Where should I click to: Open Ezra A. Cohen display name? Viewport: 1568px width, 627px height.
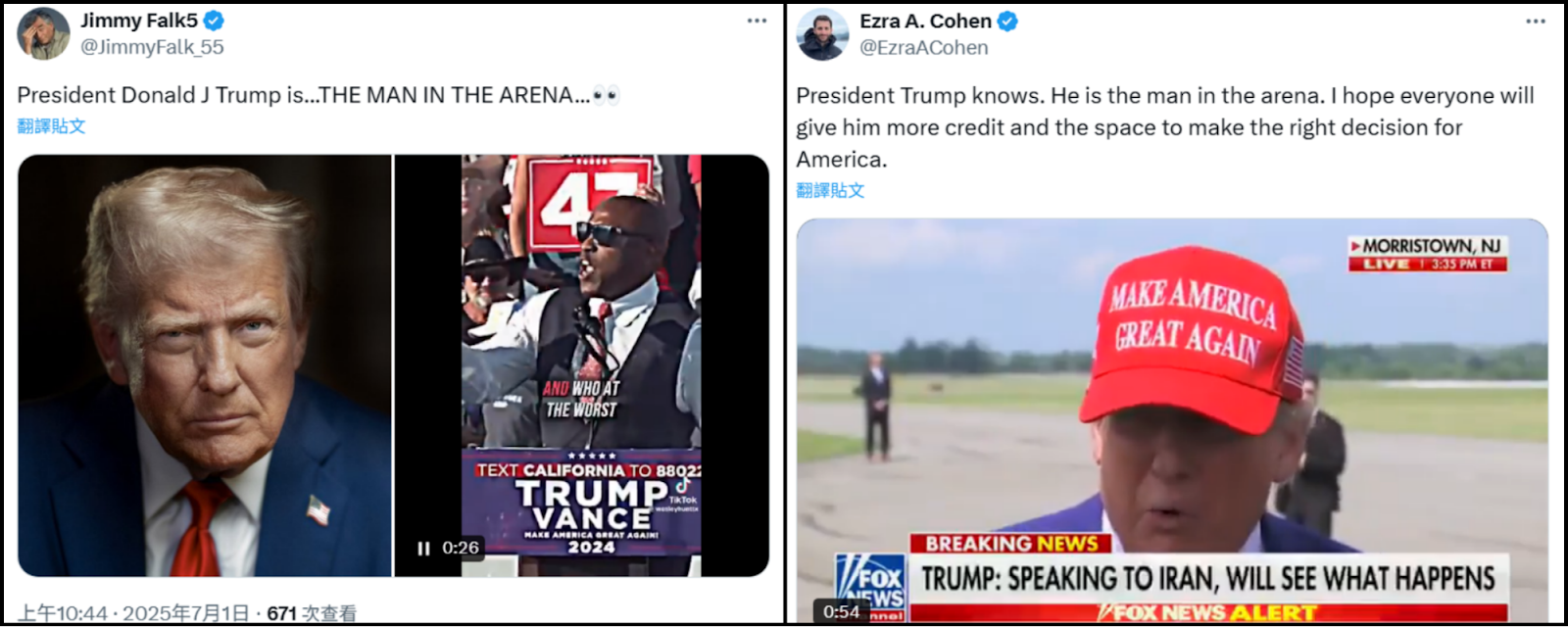pyautogui.click(x=925, y=21)
